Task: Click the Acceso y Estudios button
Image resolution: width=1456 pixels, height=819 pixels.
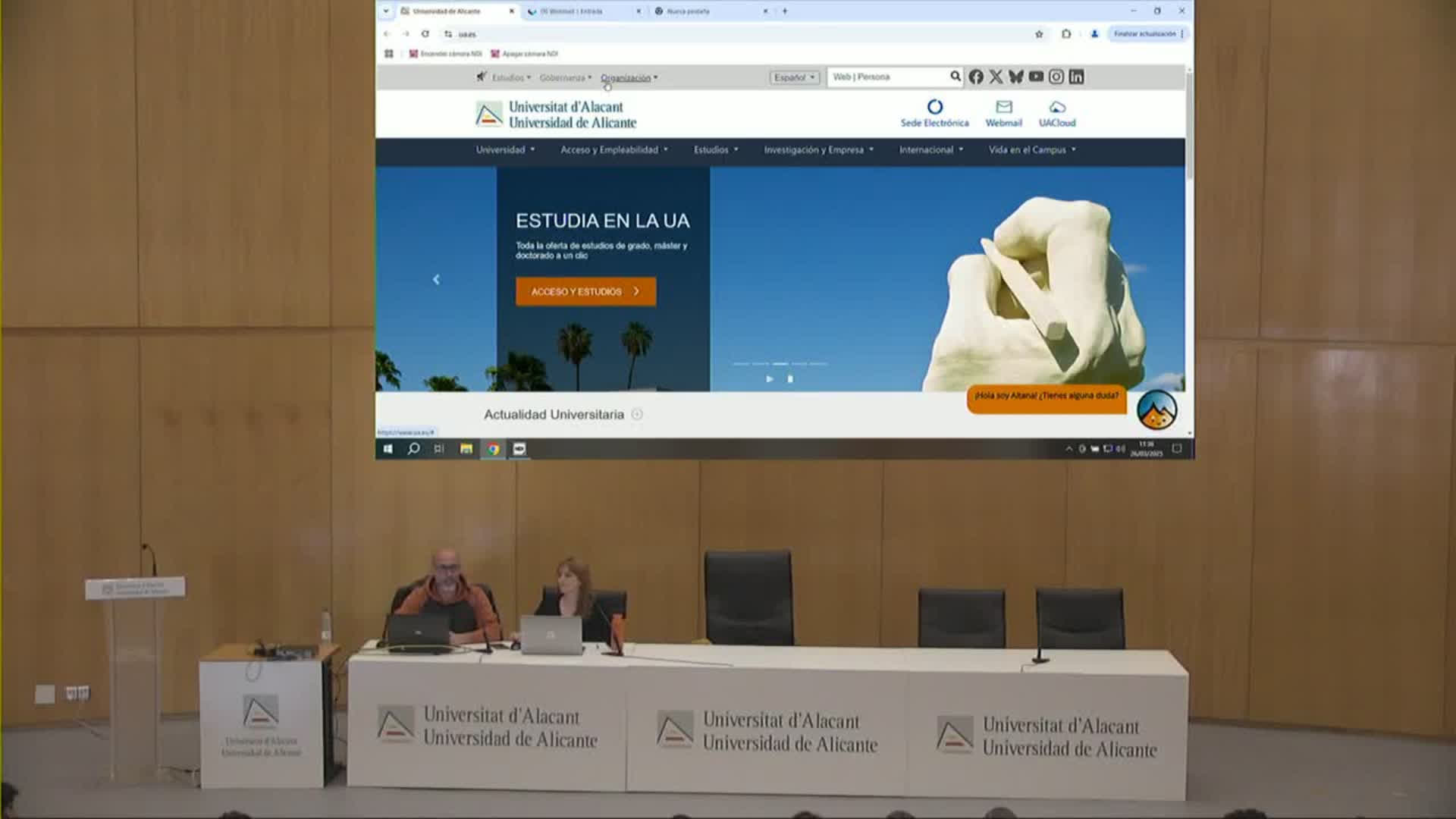Action: [x=585, y=291]
